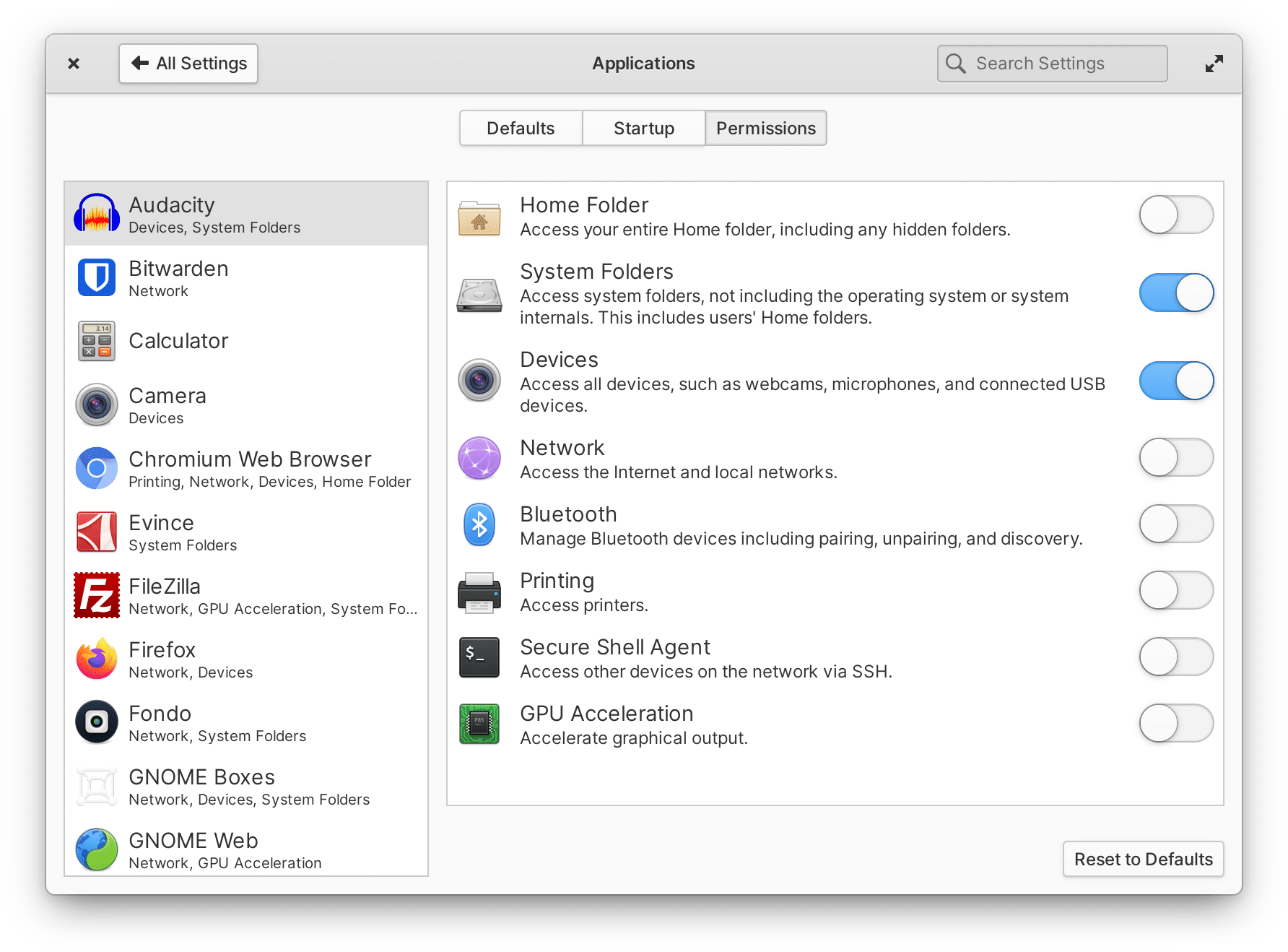Select the GNOME Boxes icon
The width and height of the screenshot is (1288, 952).
(x=96, y=786)
